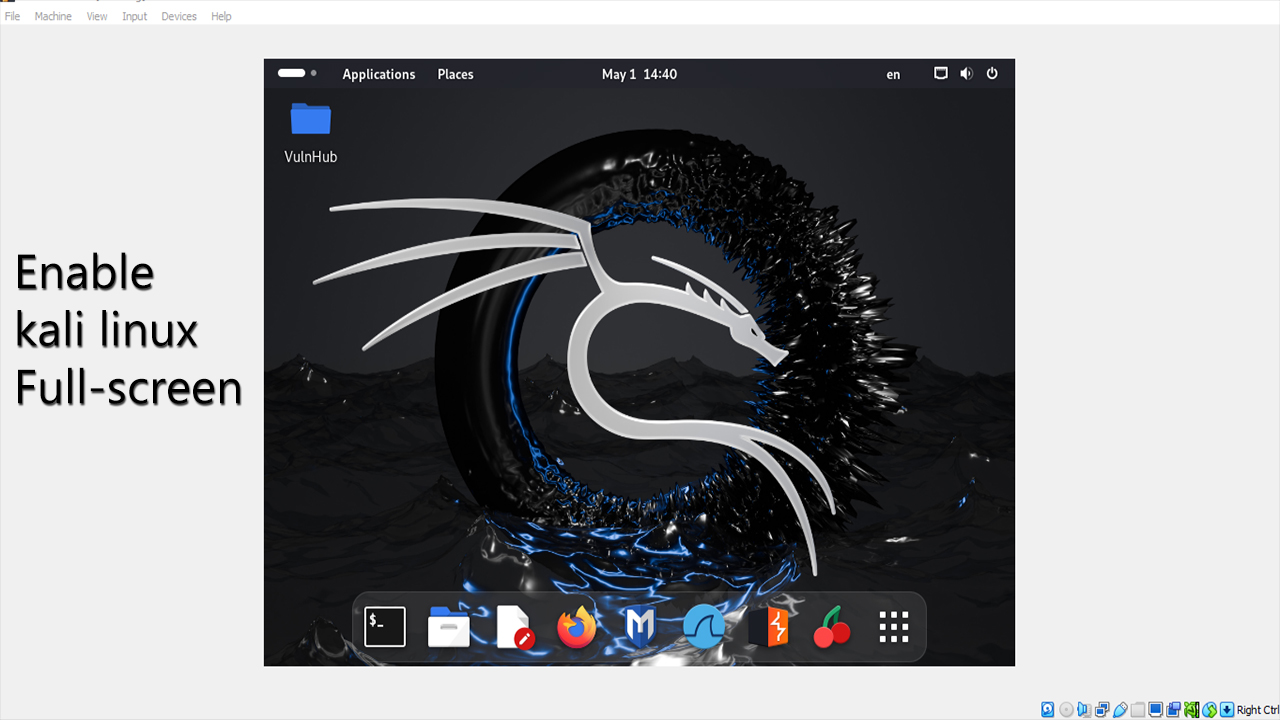Screen dimensions: 1280x720
Task: Launch Firefox from the dock
Action: tap(577, 627)
